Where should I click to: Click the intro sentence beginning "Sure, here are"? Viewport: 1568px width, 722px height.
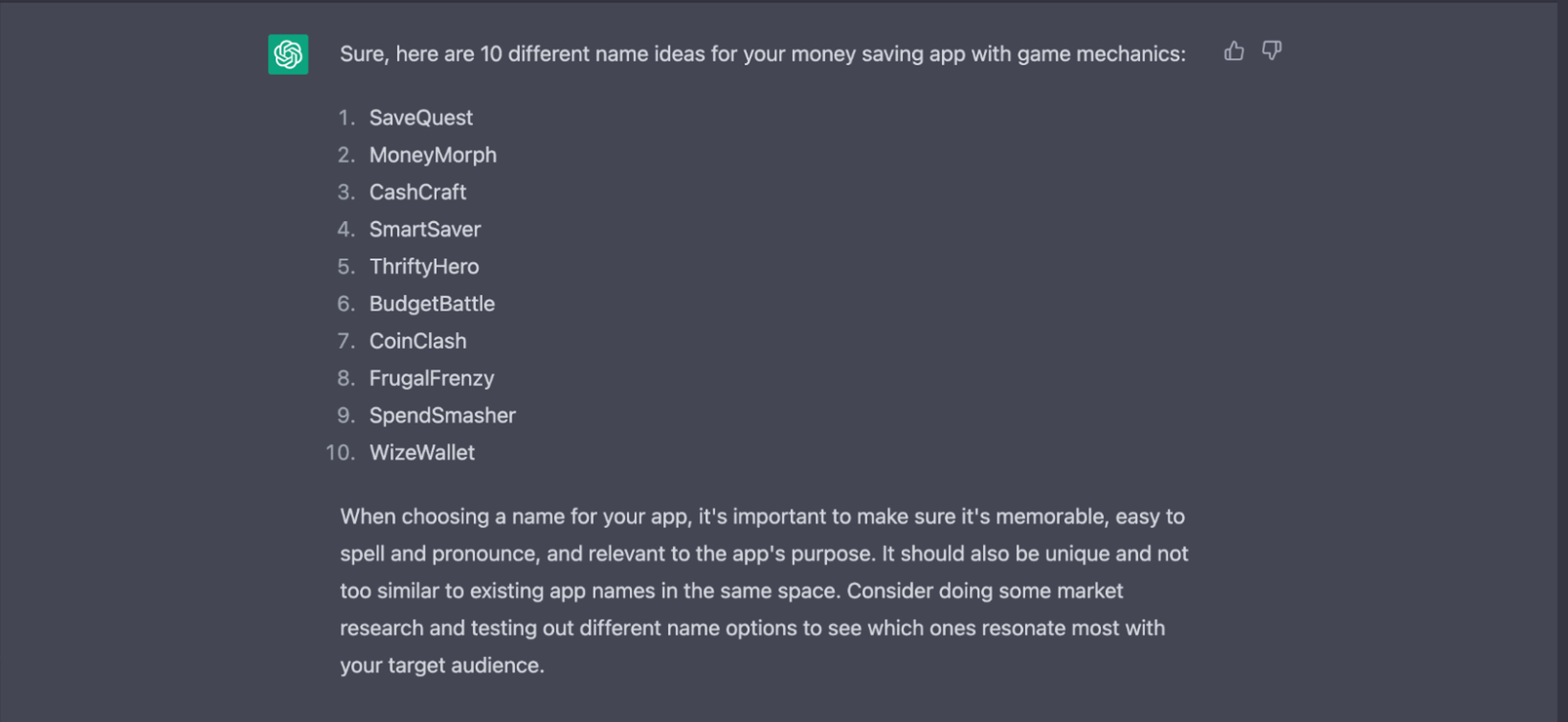click(x=763, y=54)
